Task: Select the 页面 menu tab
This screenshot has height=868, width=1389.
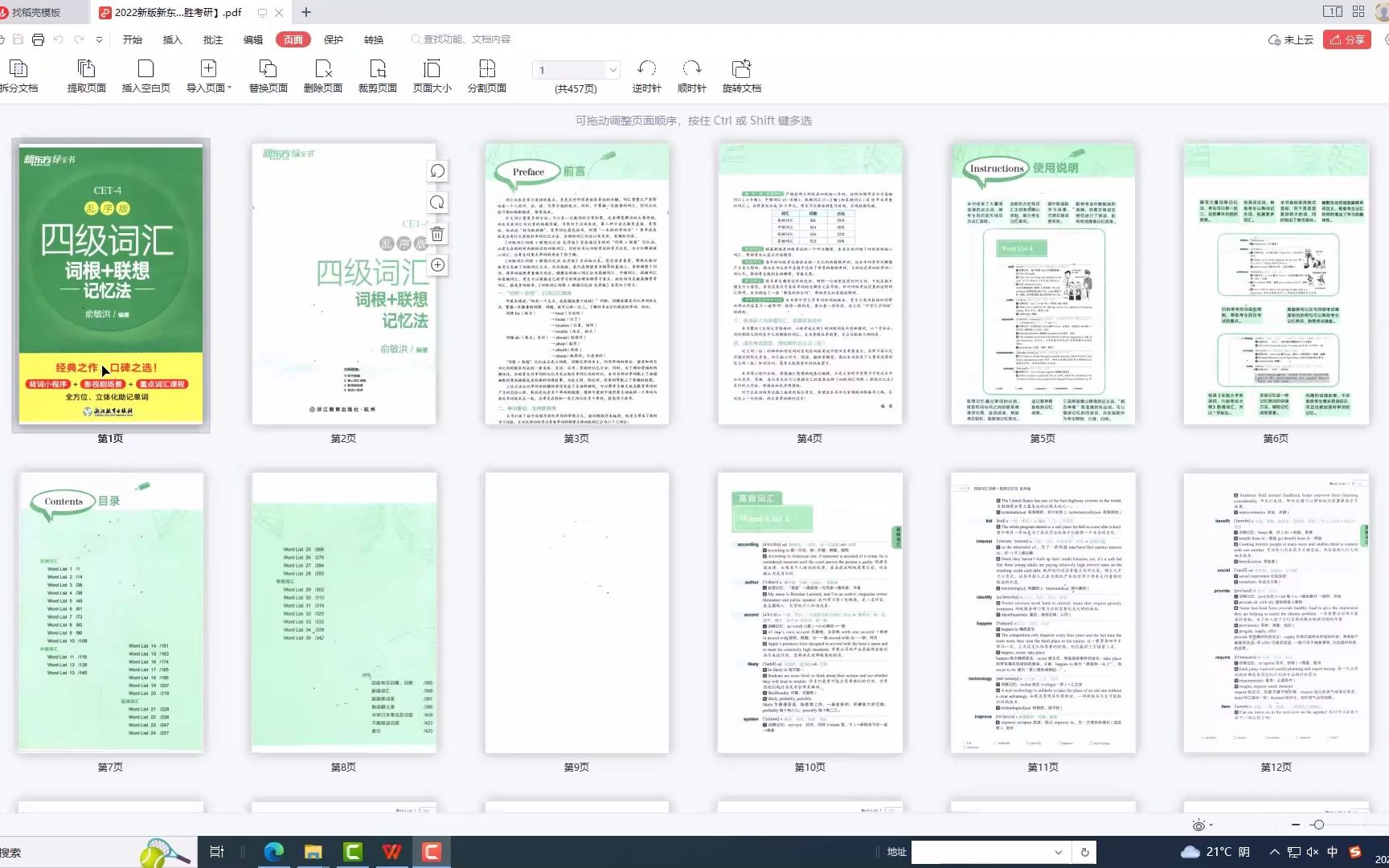Action: pos(293,39)
